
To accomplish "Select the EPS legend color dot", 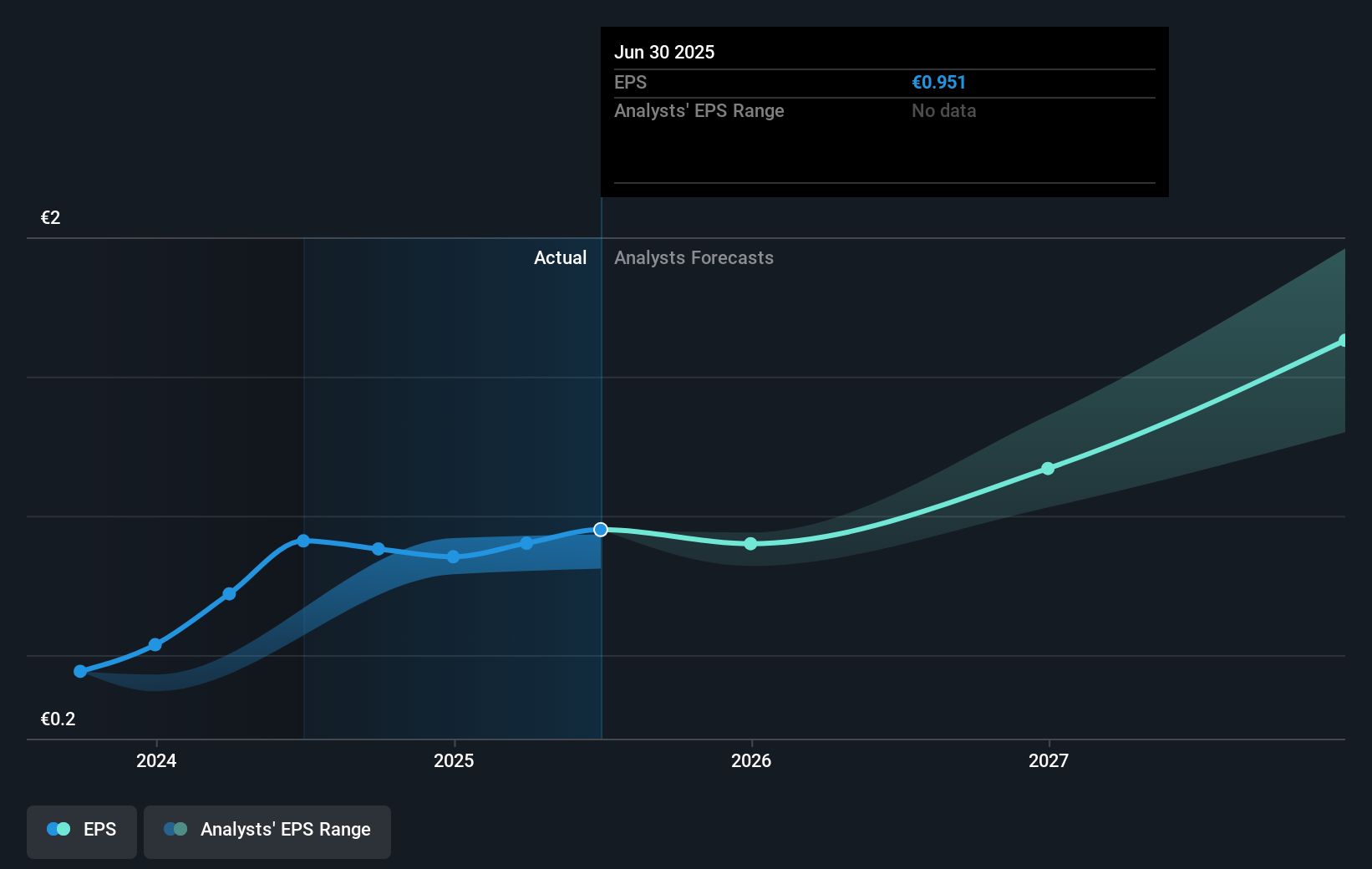I will 57,829.
